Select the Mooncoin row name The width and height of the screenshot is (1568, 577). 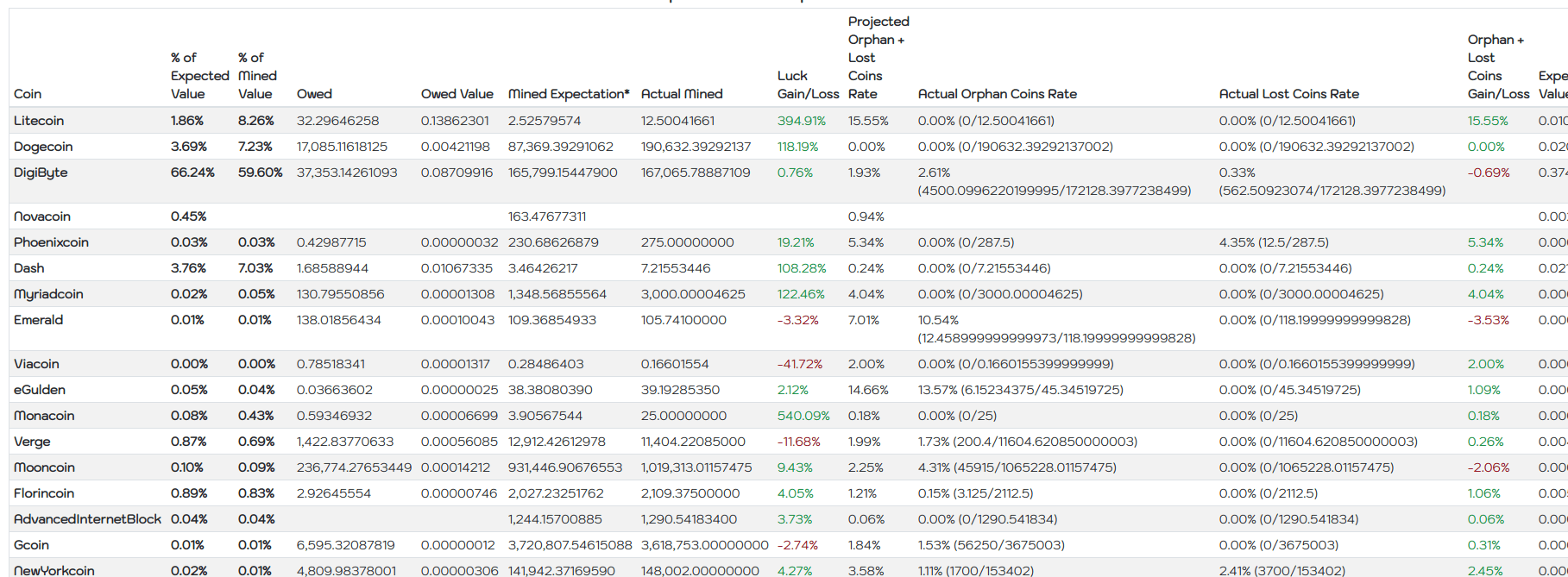[44, 467]
